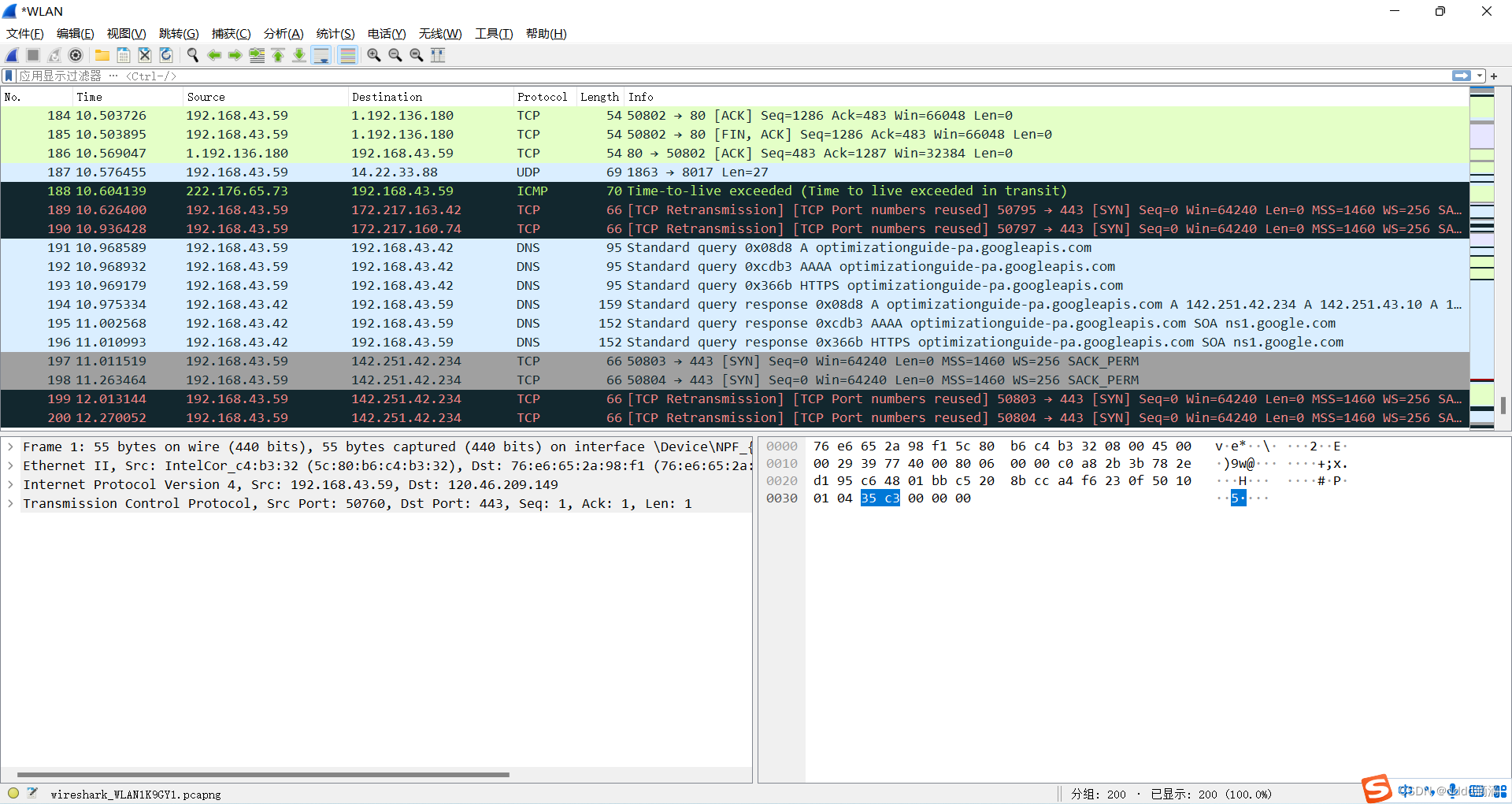Apply the display filter arrow button
The image size is (1512, 804).
[1462, 76]
